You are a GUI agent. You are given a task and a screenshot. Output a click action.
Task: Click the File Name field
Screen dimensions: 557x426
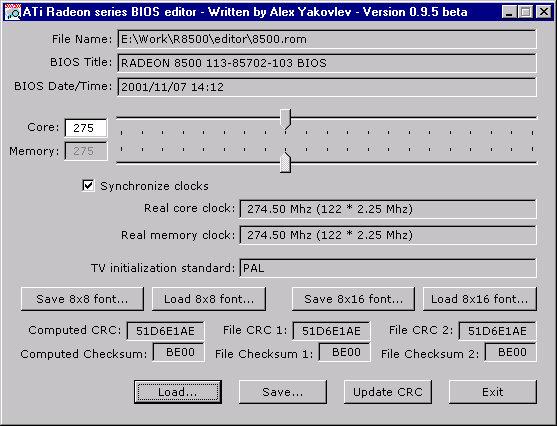click(x=327, y=39)
